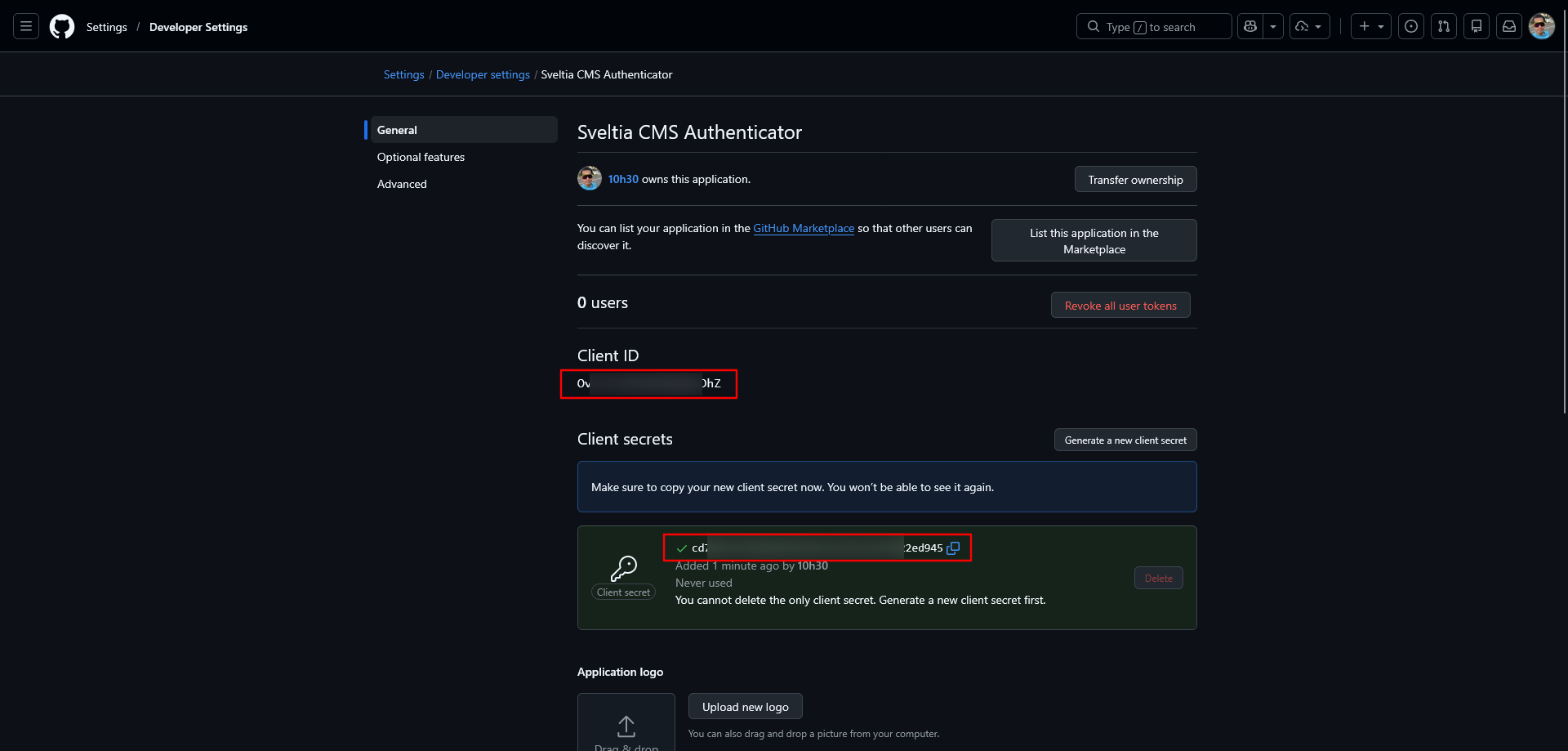The height and width of the screenshot is (751, 1568).
Task: View issues via the header icon
Action: pyautogui.click(x=1411, y=27)
